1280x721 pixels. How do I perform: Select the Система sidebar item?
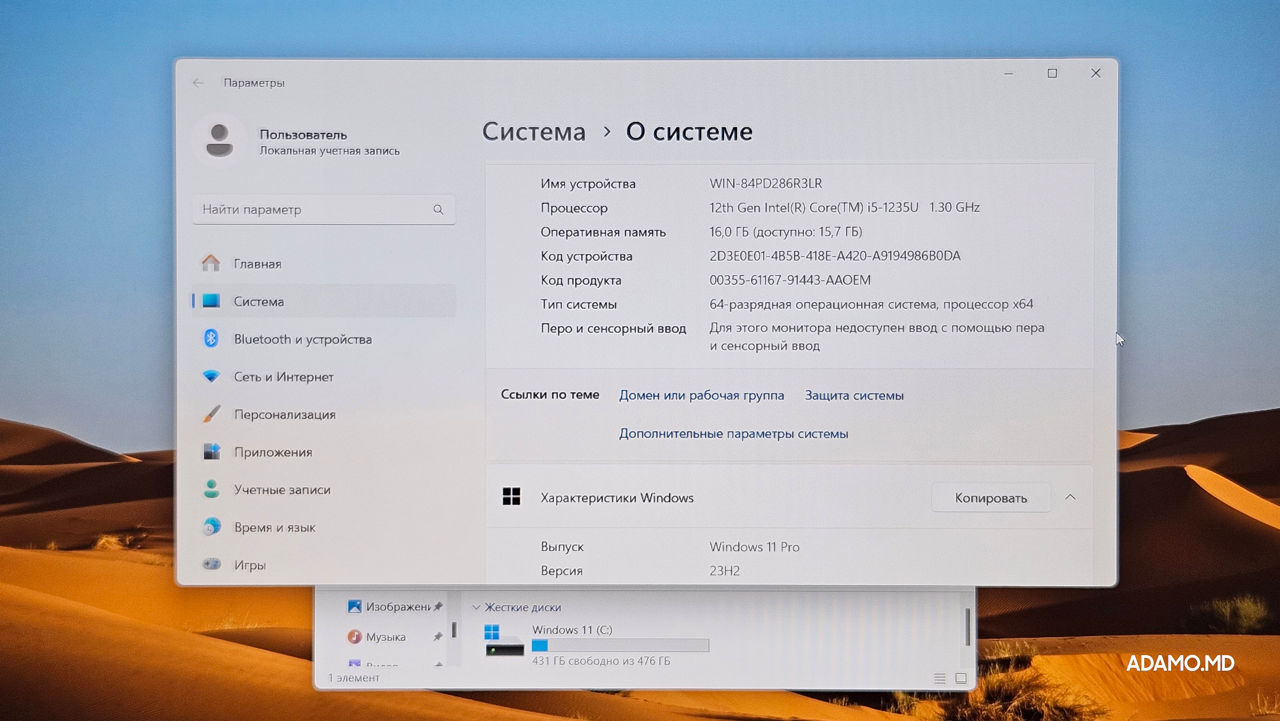point(324,301)
